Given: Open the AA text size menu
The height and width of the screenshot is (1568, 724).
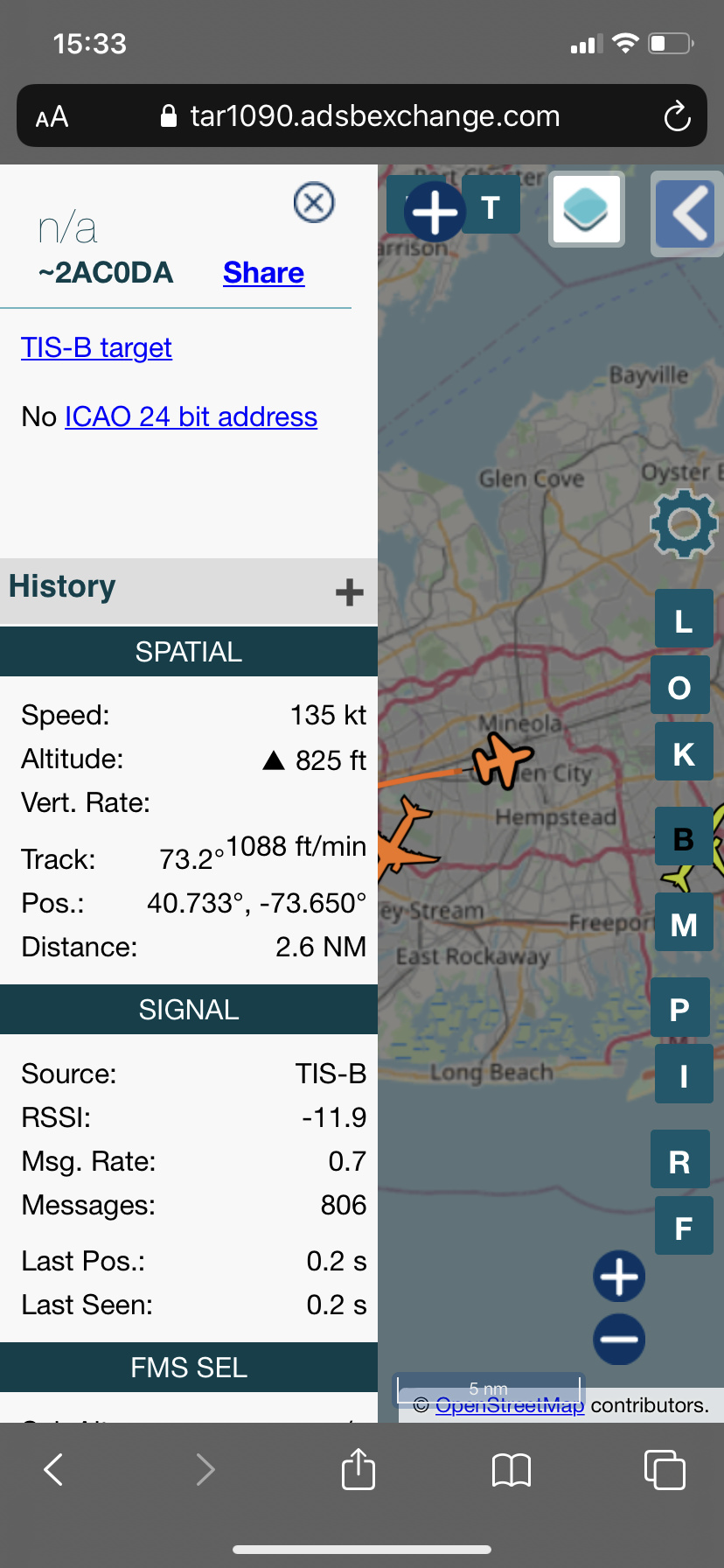Looking at the screenshot, I should coord(52,116).
